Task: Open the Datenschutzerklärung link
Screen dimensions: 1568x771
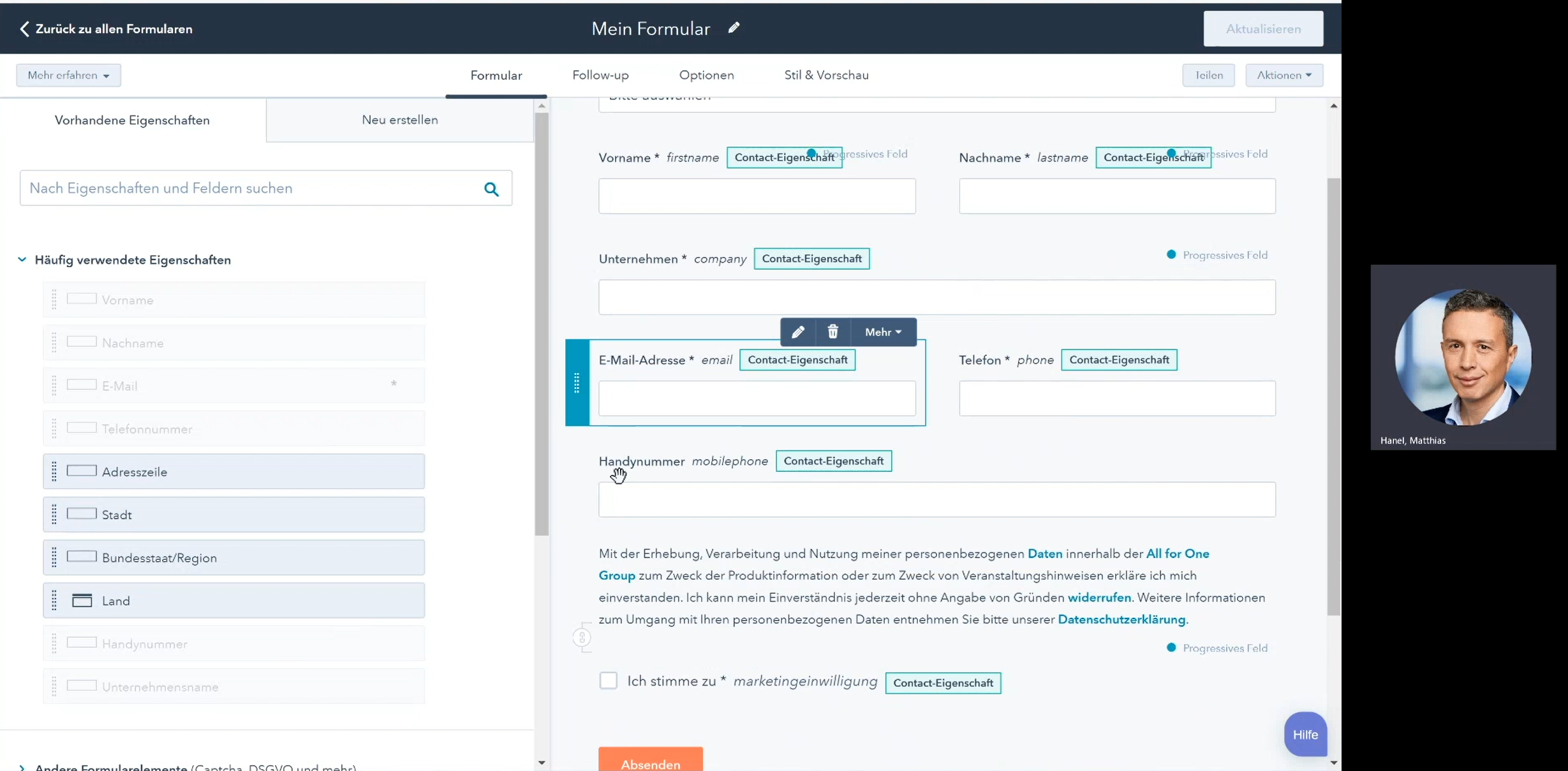Action: 1121,619
